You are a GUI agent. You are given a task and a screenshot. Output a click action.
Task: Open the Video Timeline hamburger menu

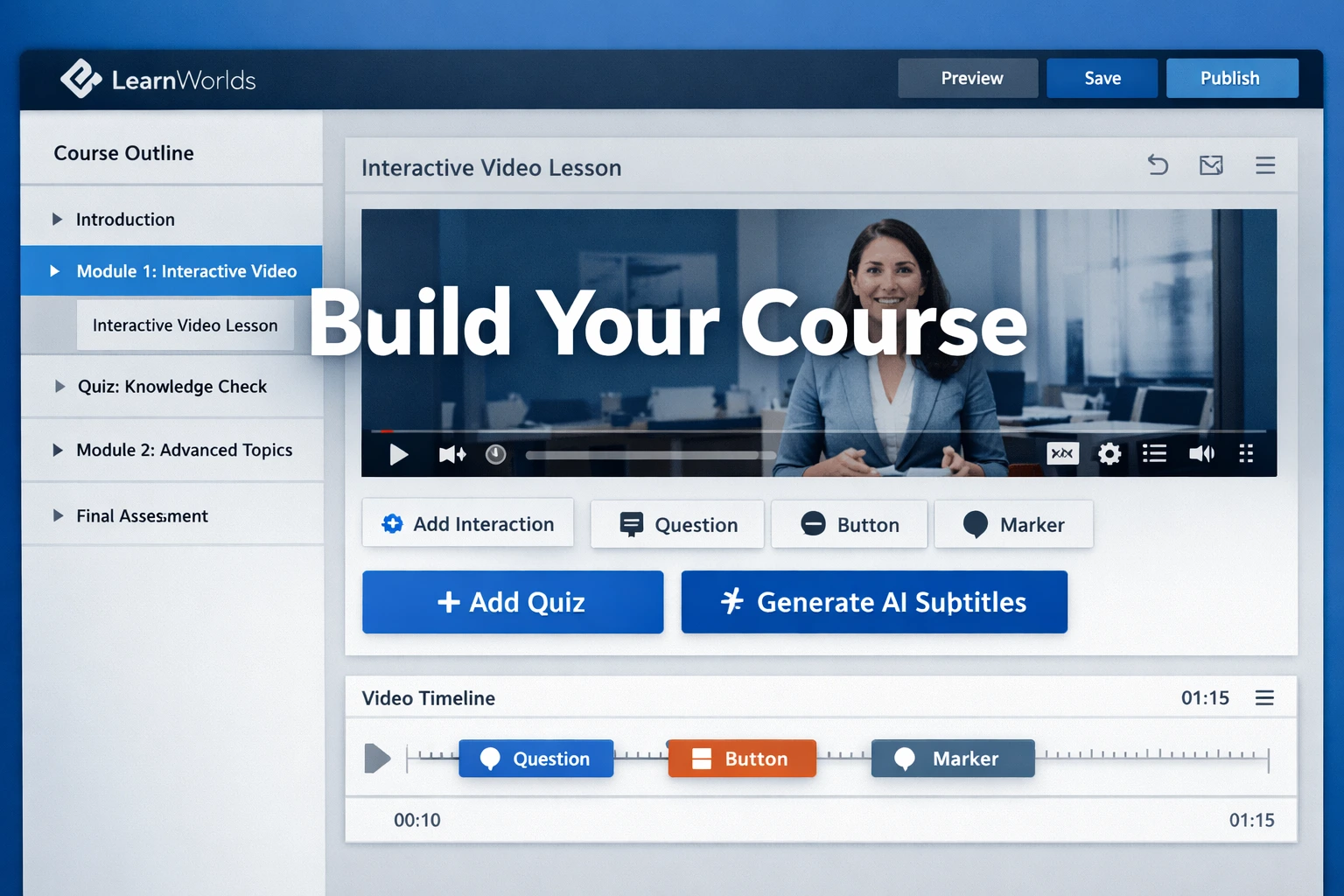[x=1263, y=697]
